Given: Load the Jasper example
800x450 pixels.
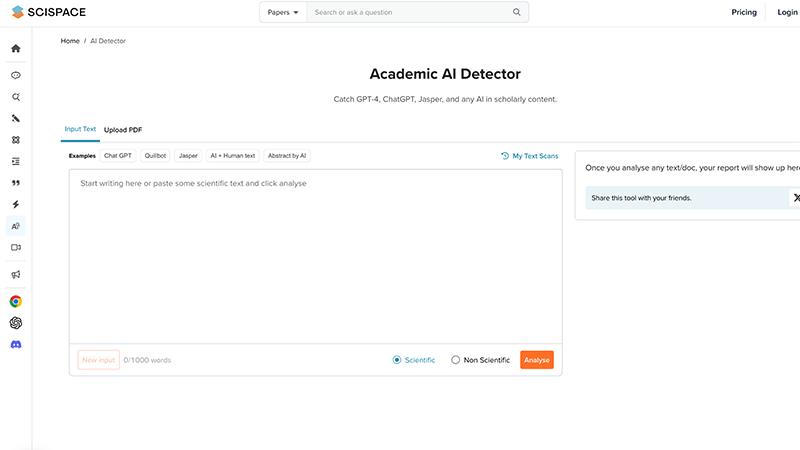Looking at the screenshot, I should tap(188, 156).
